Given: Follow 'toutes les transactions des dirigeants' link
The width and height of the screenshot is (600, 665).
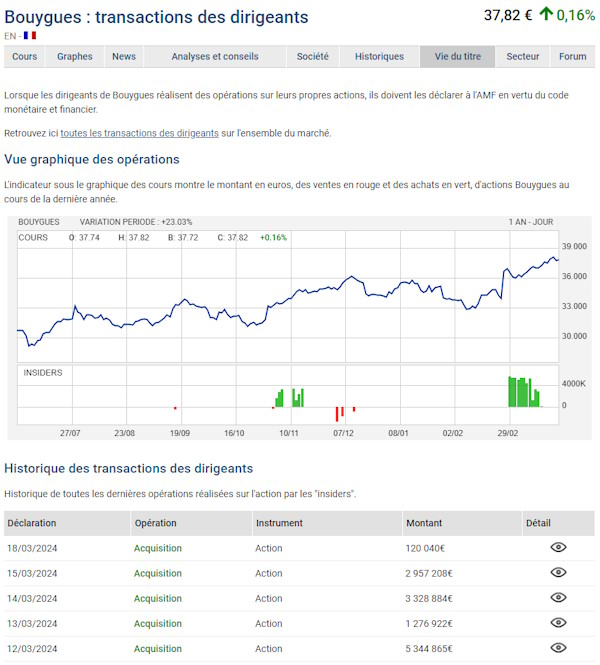Looking at the screenshot, I should pyautogui.click(x=140, y=133).
